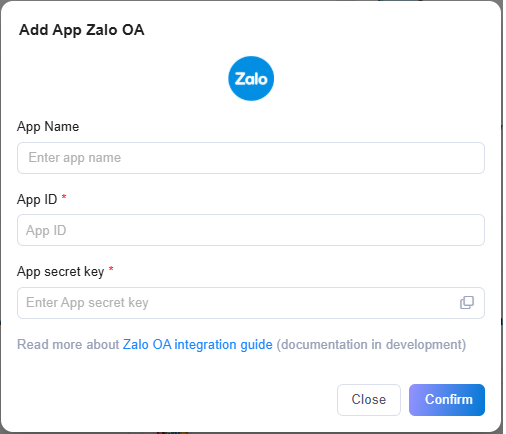Click the blue Zalo logo icon
Screen dimensions: 506x434
click(251, 79)
